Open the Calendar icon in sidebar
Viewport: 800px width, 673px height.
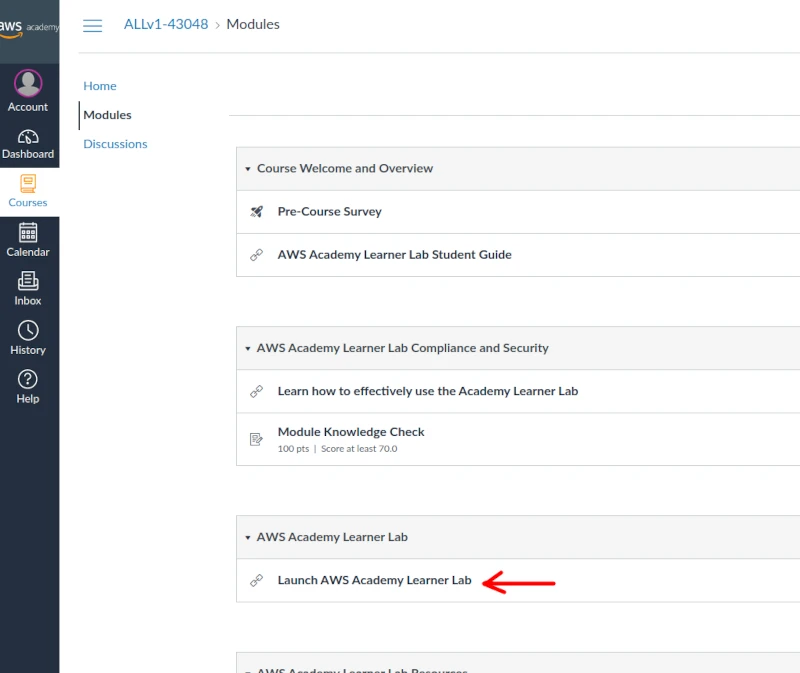click(x=28, y=233)
